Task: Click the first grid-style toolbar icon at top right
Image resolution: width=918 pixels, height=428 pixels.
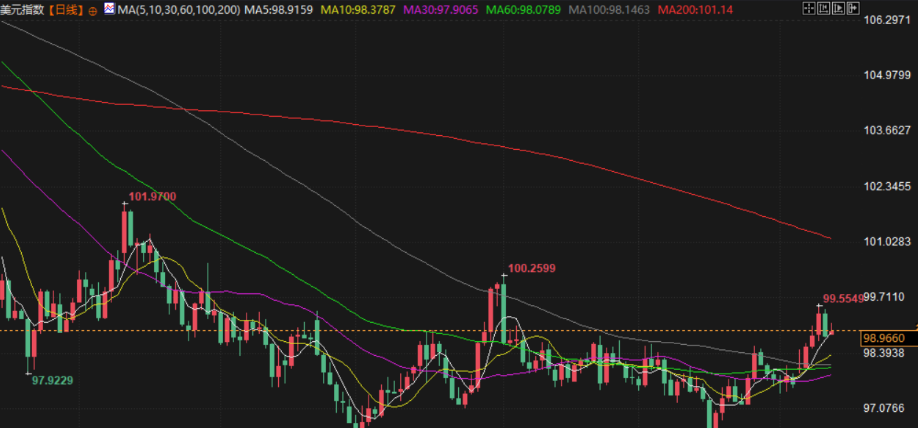Action: 808,8
